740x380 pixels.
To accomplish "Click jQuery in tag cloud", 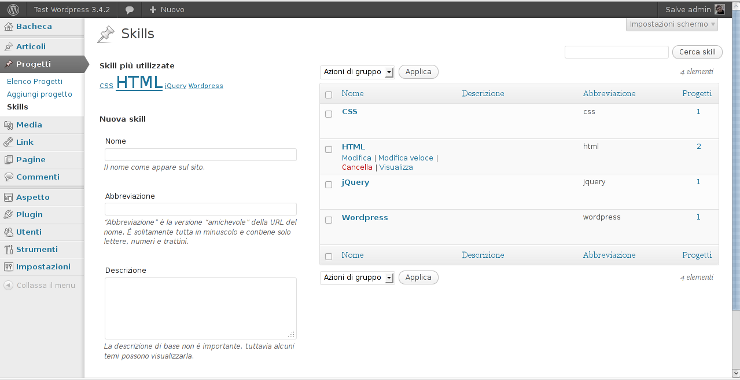I will pos(175,86).
